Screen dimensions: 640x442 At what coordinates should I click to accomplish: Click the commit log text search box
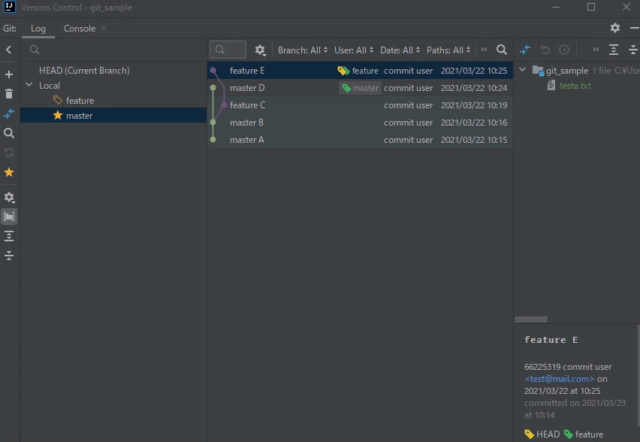tap(228, 50)
